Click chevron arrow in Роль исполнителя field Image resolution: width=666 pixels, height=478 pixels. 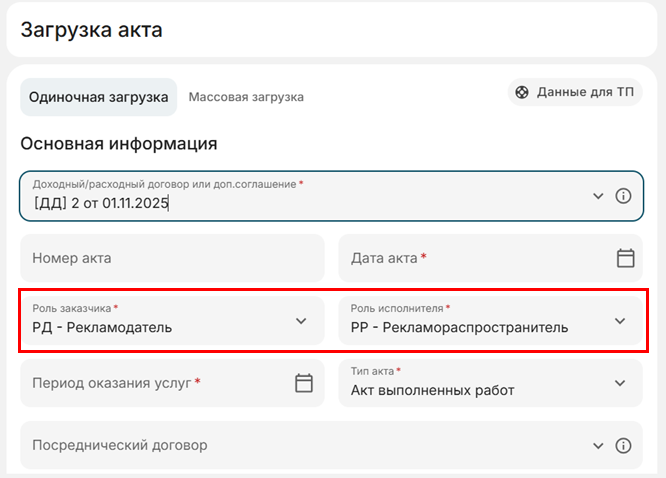[619, 321]
